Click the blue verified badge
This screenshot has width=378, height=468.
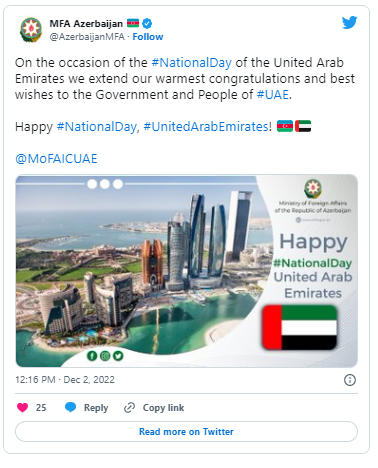point(147,24)
